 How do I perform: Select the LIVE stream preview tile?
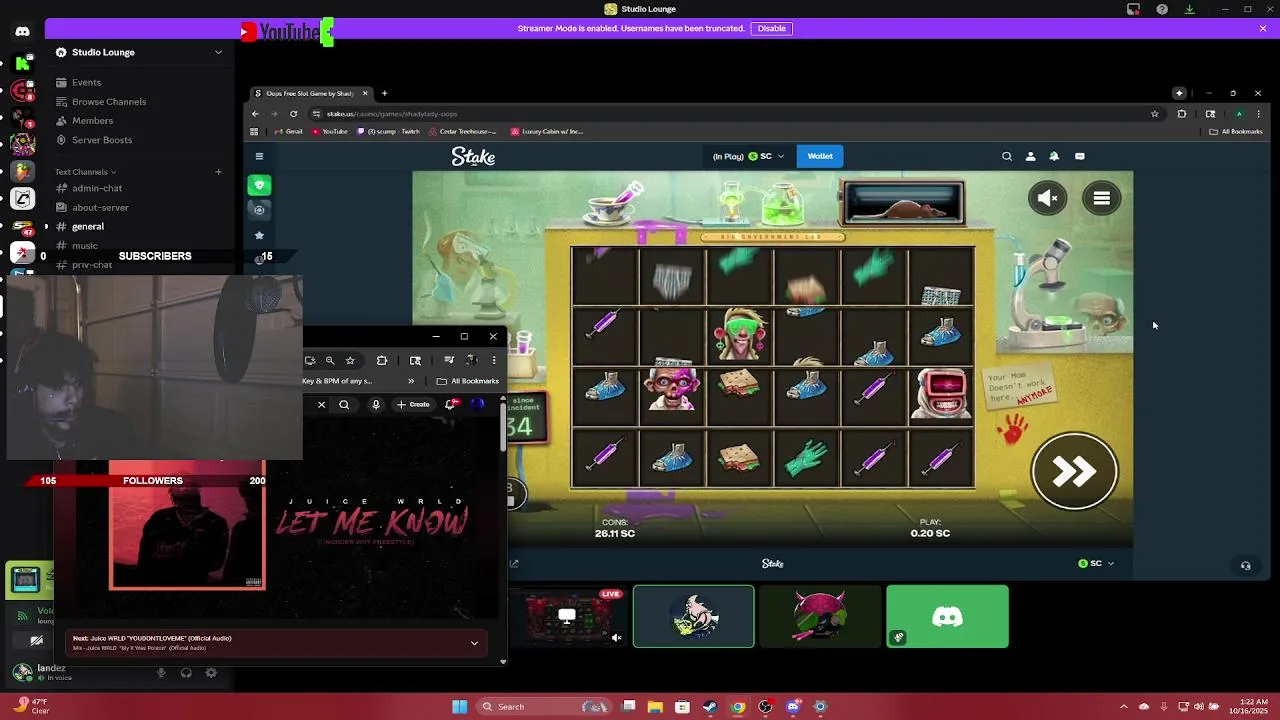[x=567, y=617]
